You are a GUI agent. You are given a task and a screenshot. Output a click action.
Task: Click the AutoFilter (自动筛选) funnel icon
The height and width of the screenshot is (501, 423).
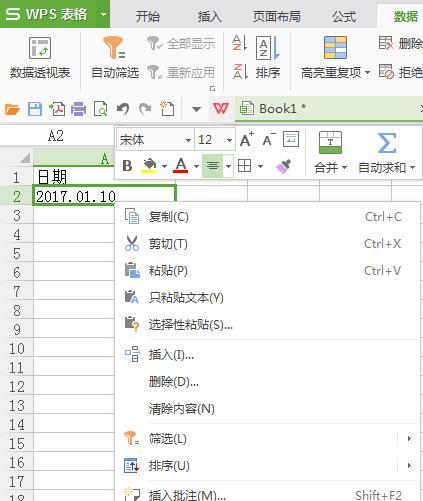tap(114, 48)
